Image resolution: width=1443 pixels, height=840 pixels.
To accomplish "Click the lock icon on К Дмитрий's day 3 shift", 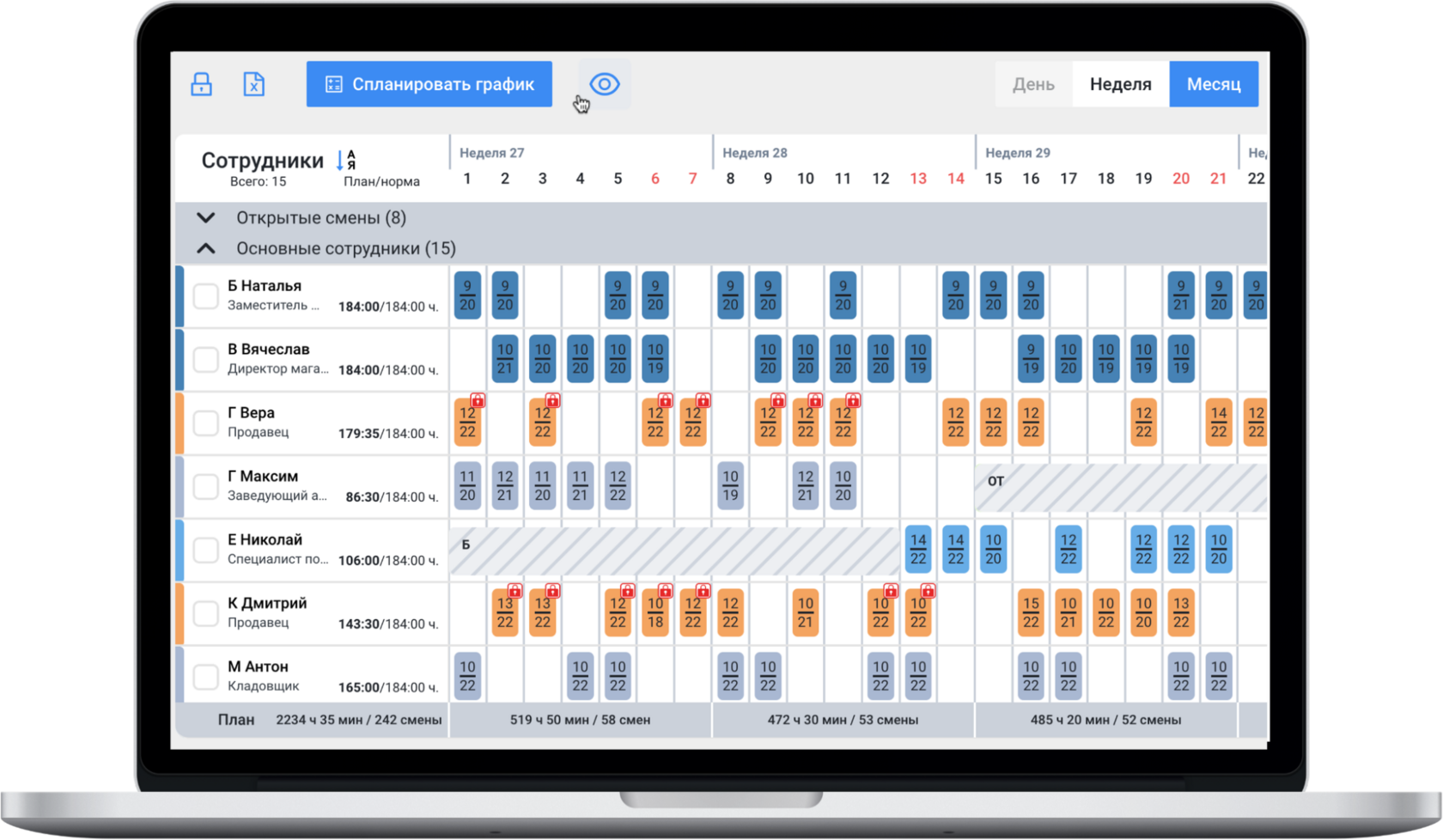I will (552, 591).
